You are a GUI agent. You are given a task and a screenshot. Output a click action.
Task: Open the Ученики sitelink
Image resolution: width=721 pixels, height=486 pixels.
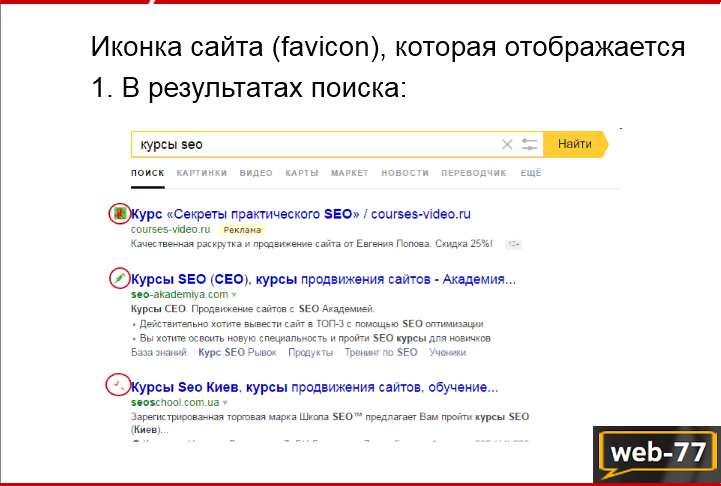click(447, 353)
